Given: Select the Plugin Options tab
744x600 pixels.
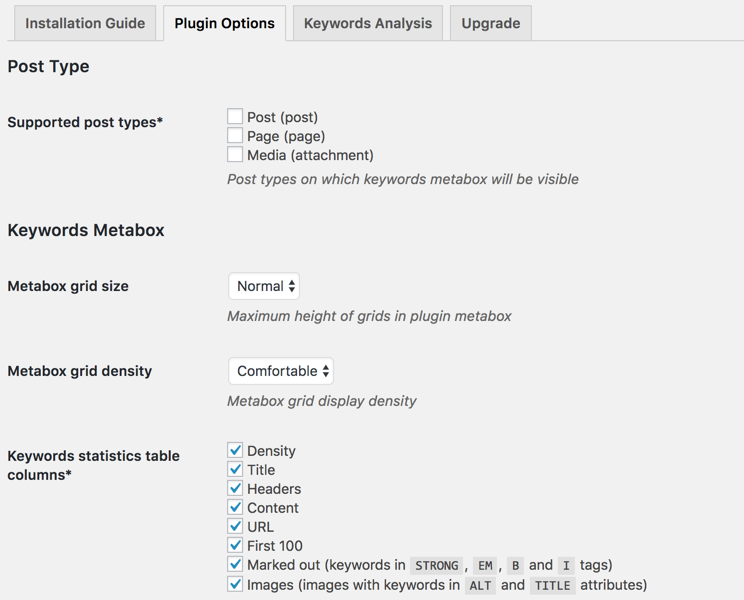Looking at the screenshot, I should pos(224,23).
